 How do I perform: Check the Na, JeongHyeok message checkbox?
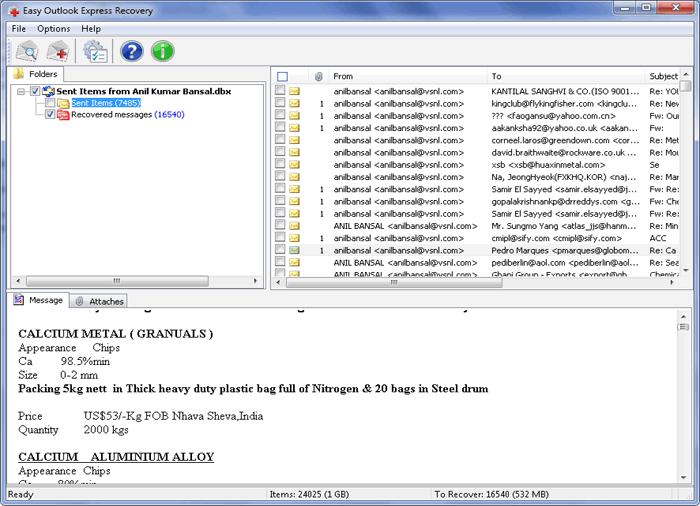click(x=280, y=176)
